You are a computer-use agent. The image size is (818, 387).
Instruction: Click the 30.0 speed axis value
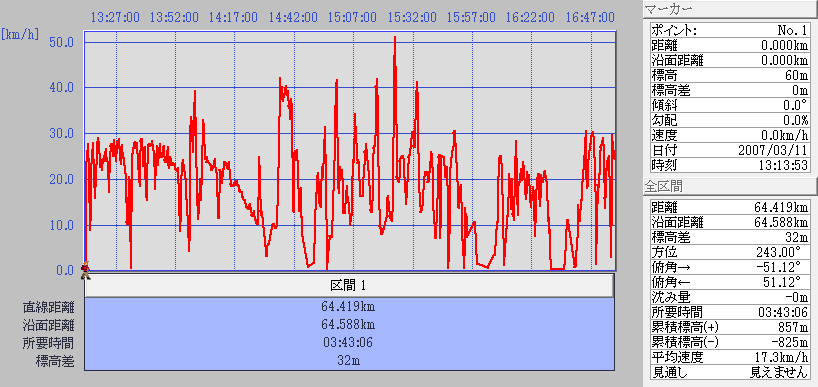click(x=61, y=134)
